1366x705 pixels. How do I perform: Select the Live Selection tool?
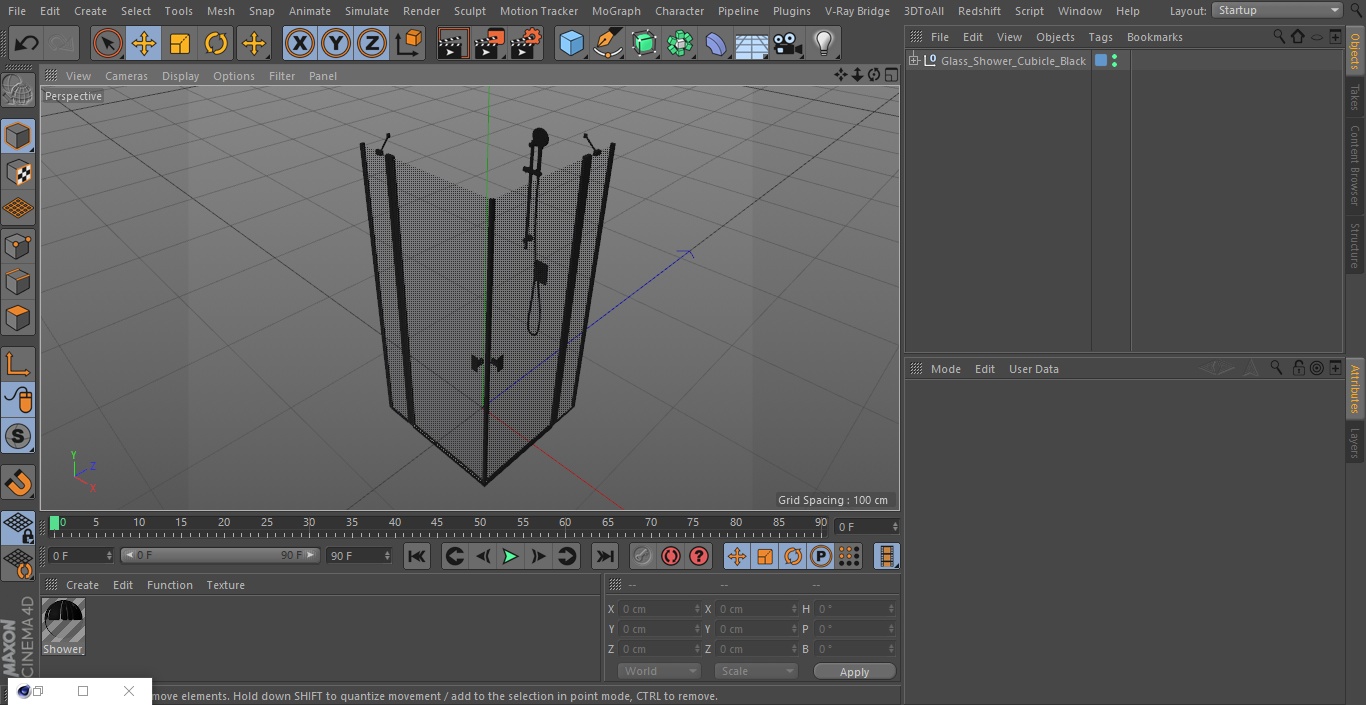click(108, 44)
